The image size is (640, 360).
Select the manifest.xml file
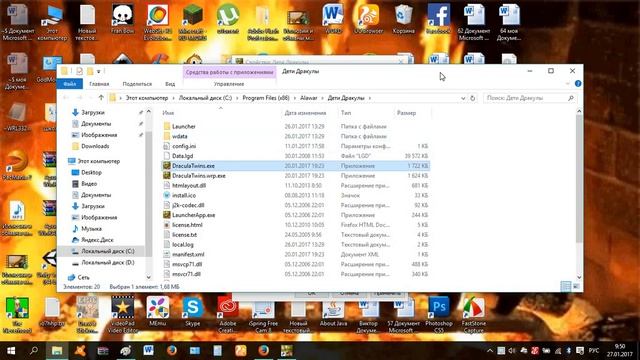click(x=188, y=254)
